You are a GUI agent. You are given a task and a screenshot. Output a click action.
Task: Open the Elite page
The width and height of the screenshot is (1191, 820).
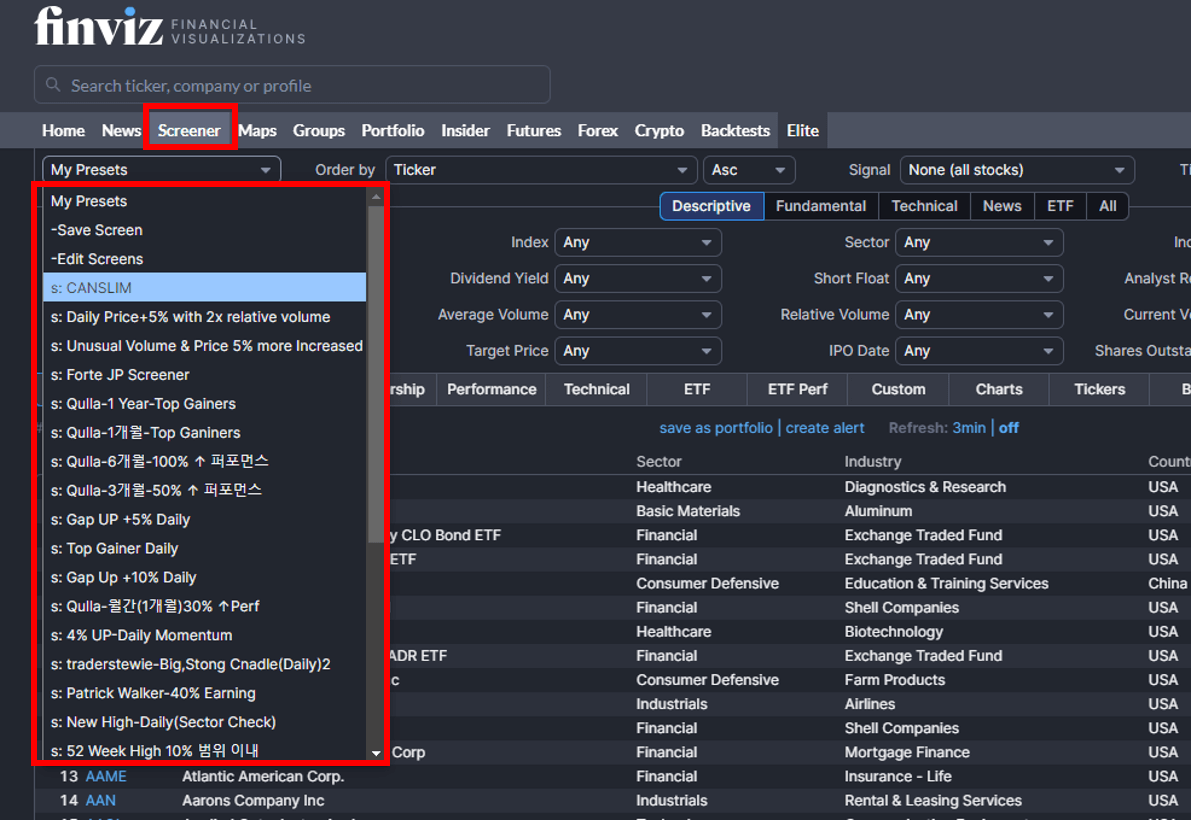pos(803,131)
